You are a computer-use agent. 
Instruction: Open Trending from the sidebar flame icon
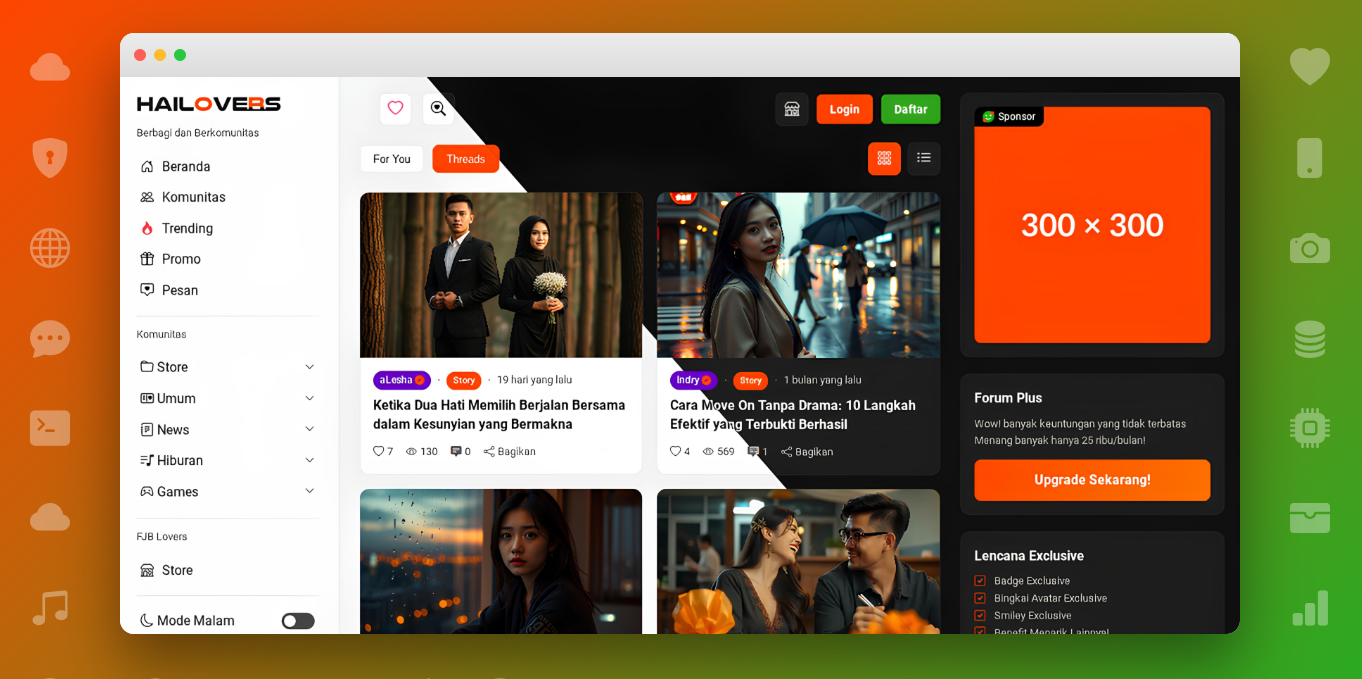coord(147,228)
